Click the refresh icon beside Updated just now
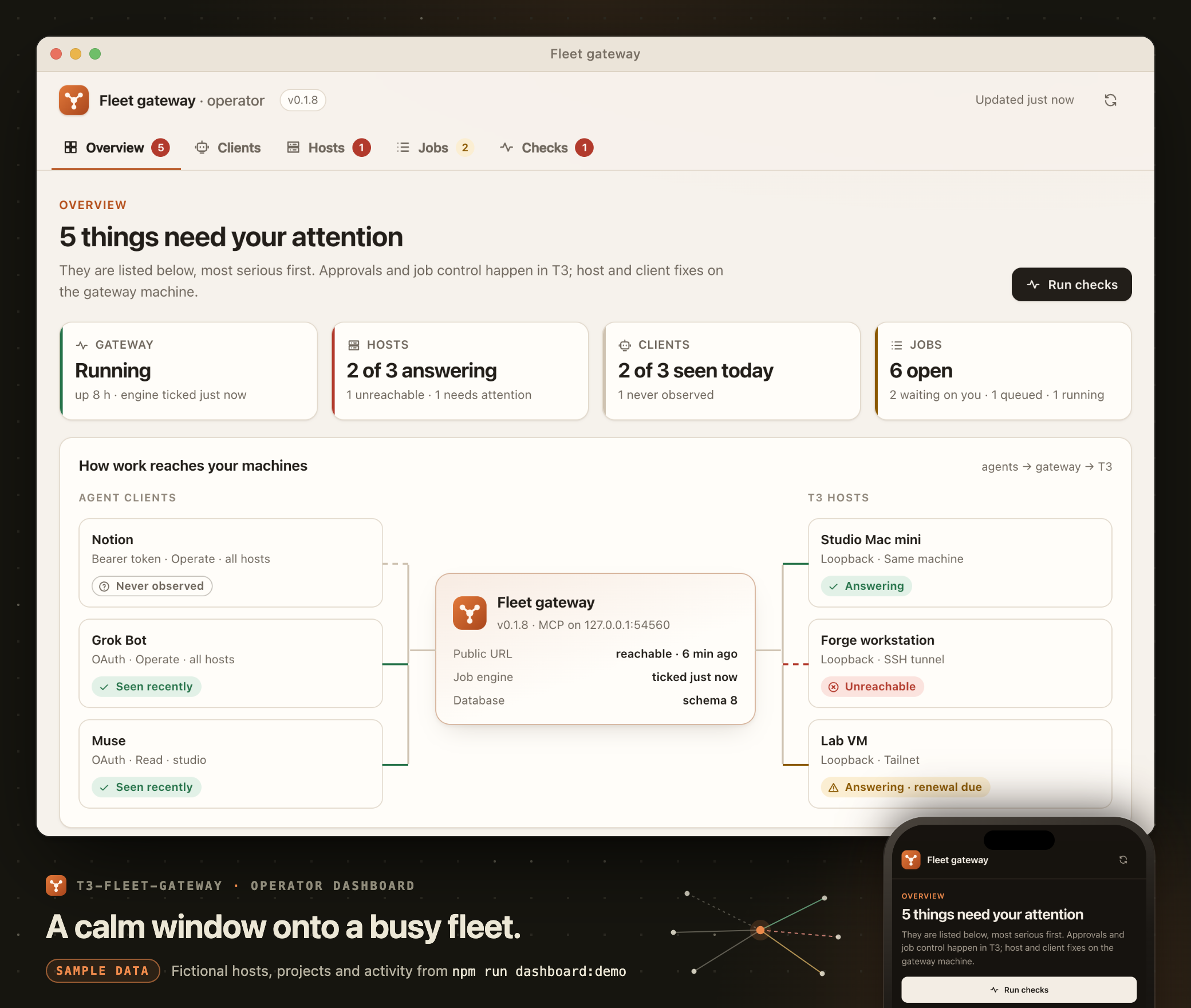Viewport: 1191px width, 1008px height. click(1110, 100)
